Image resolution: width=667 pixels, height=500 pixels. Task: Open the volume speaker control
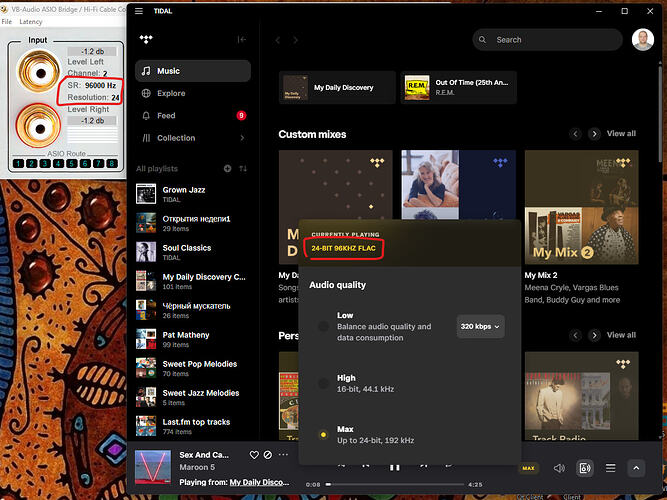559,468
